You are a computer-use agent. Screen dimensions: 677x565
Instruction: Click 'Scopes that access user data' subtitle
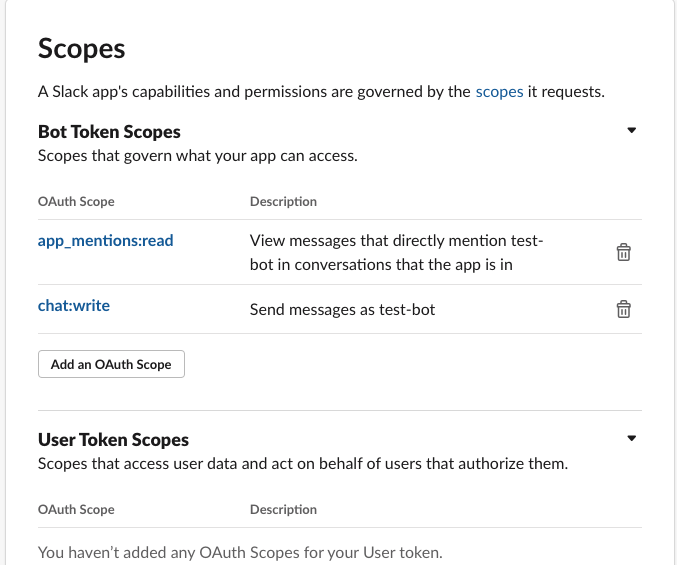point(303,464)
